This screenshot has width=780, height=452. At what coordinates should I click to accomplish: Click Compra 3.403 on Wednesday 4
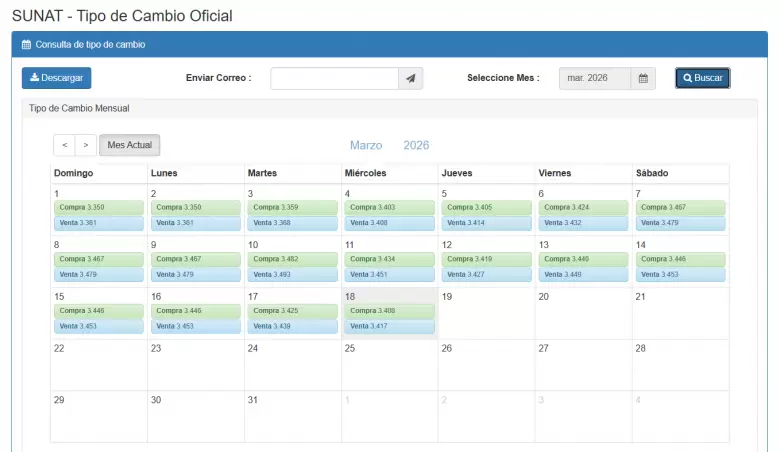coord(390,207)
